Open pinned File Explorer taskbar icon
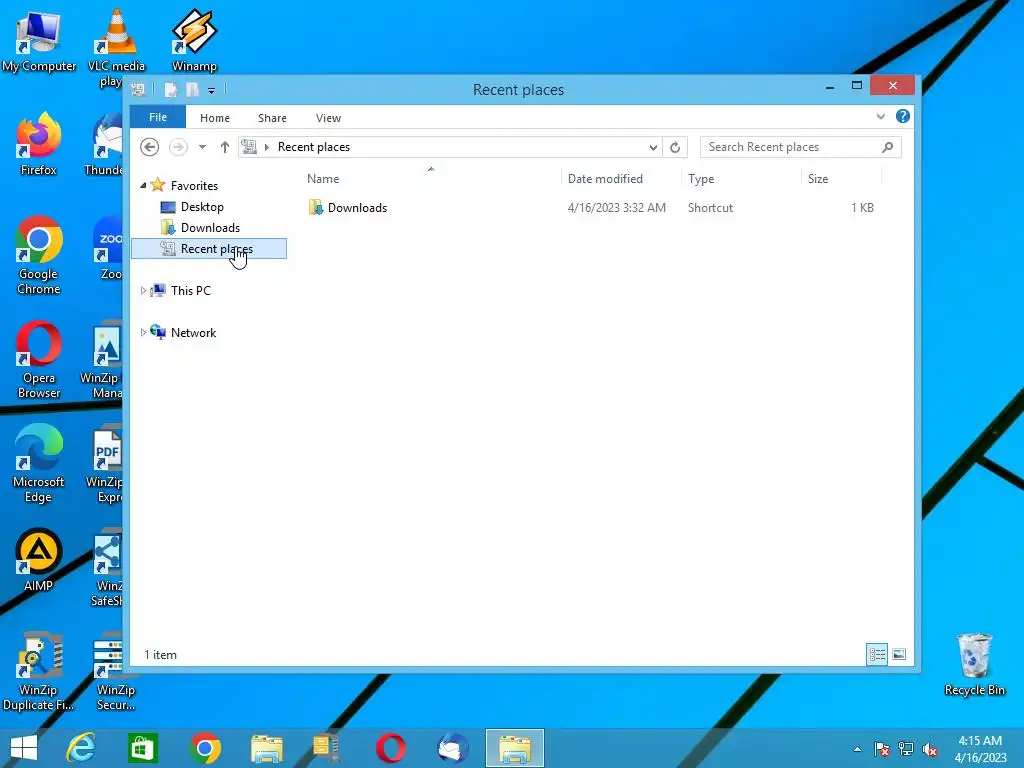 coord(266,748)
